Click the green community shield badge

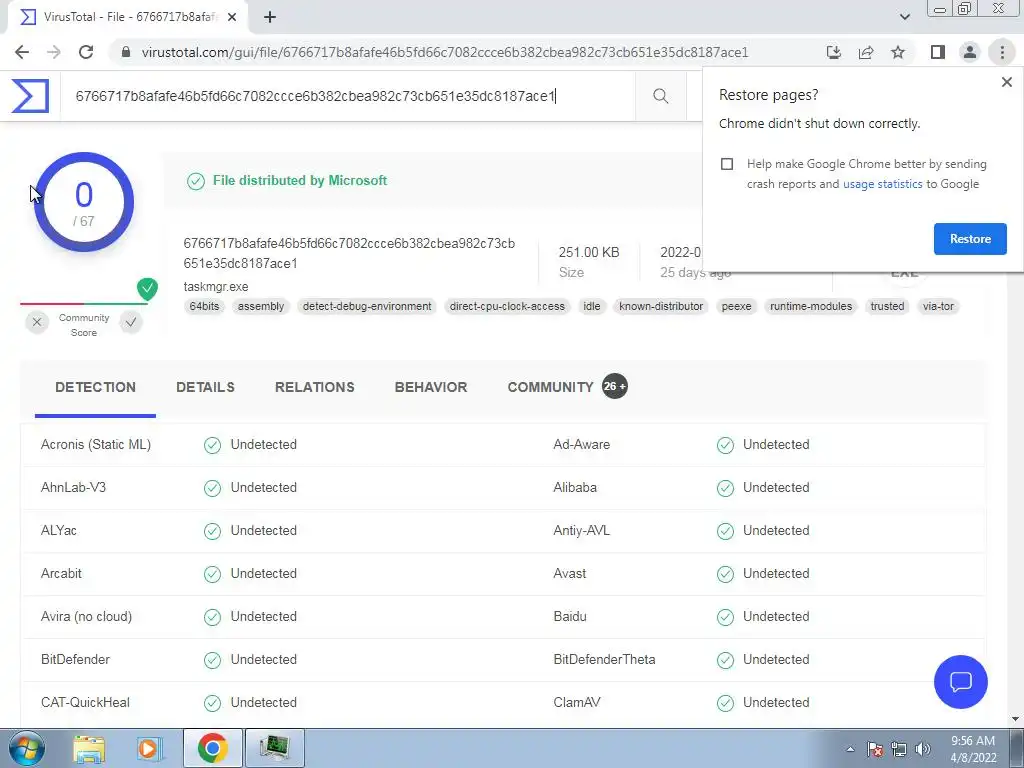[148, 289]
